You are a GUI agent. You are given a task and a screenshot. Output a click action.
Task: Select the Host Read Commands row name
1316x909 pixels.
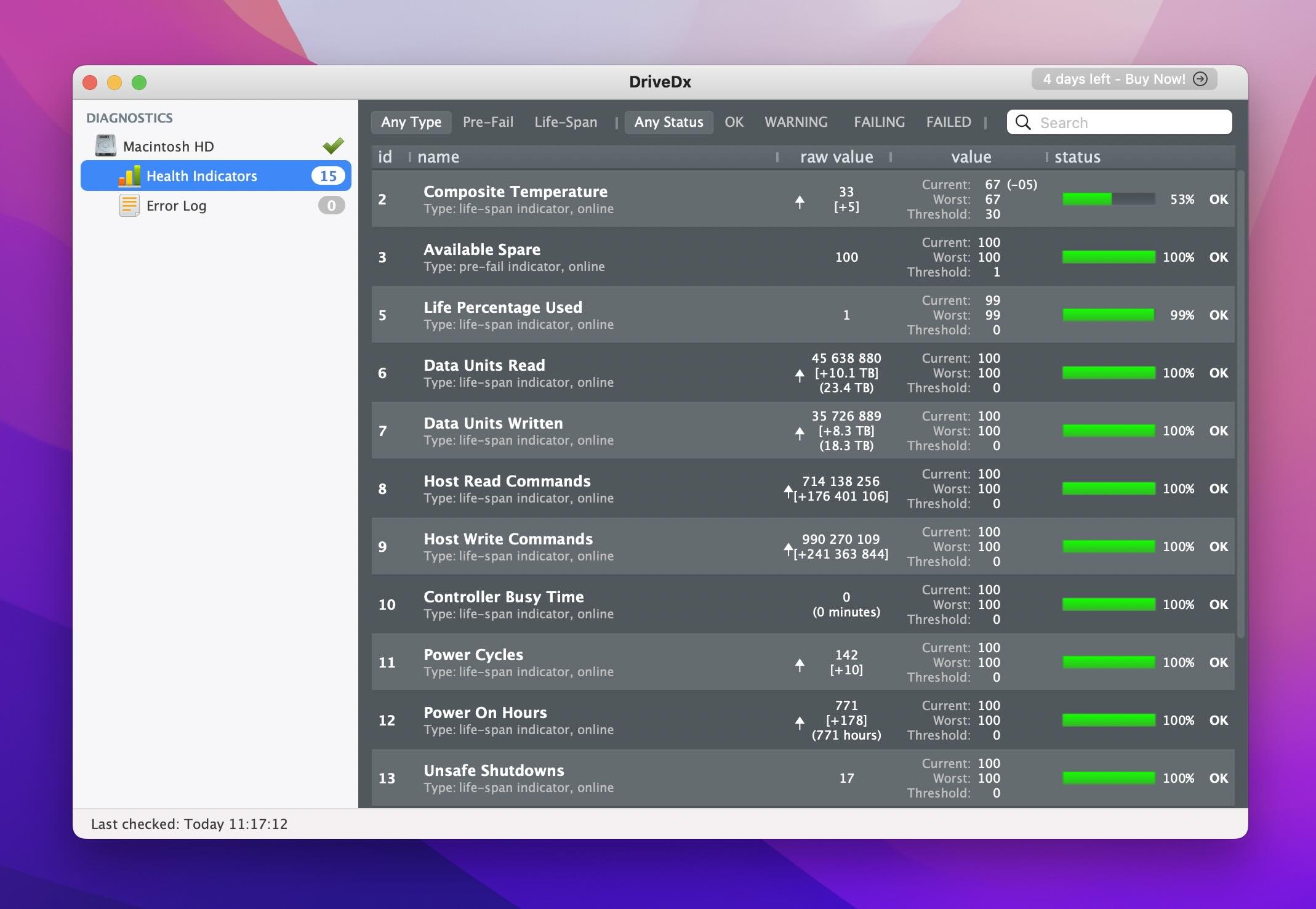click(507, 481)
